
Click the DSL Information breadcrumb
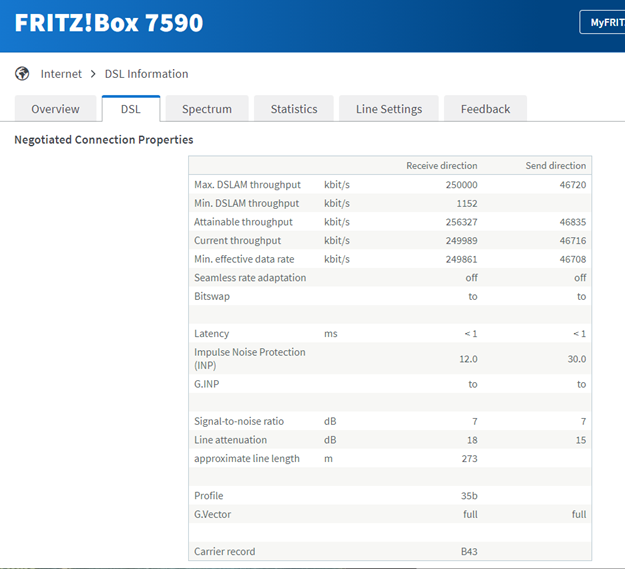[146, 74]
